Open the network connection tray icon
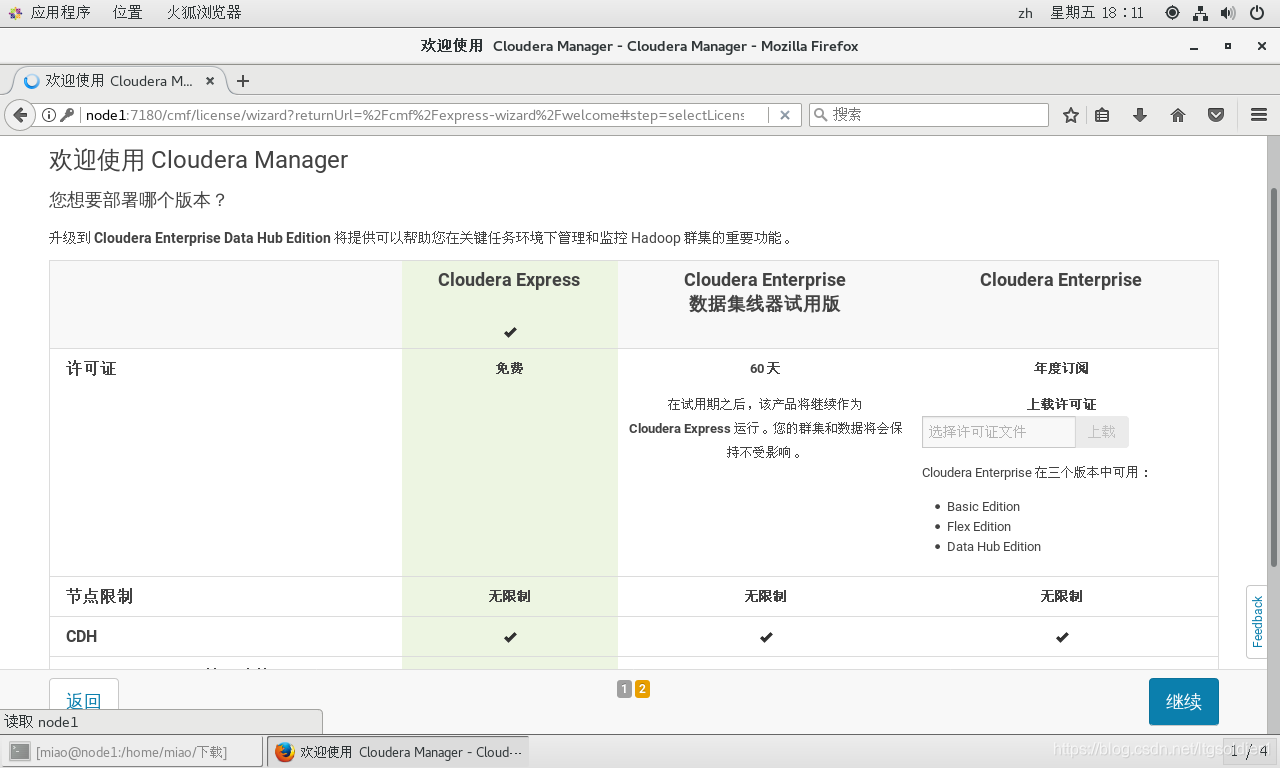1280x768 pixels. tap(1200, 13)
